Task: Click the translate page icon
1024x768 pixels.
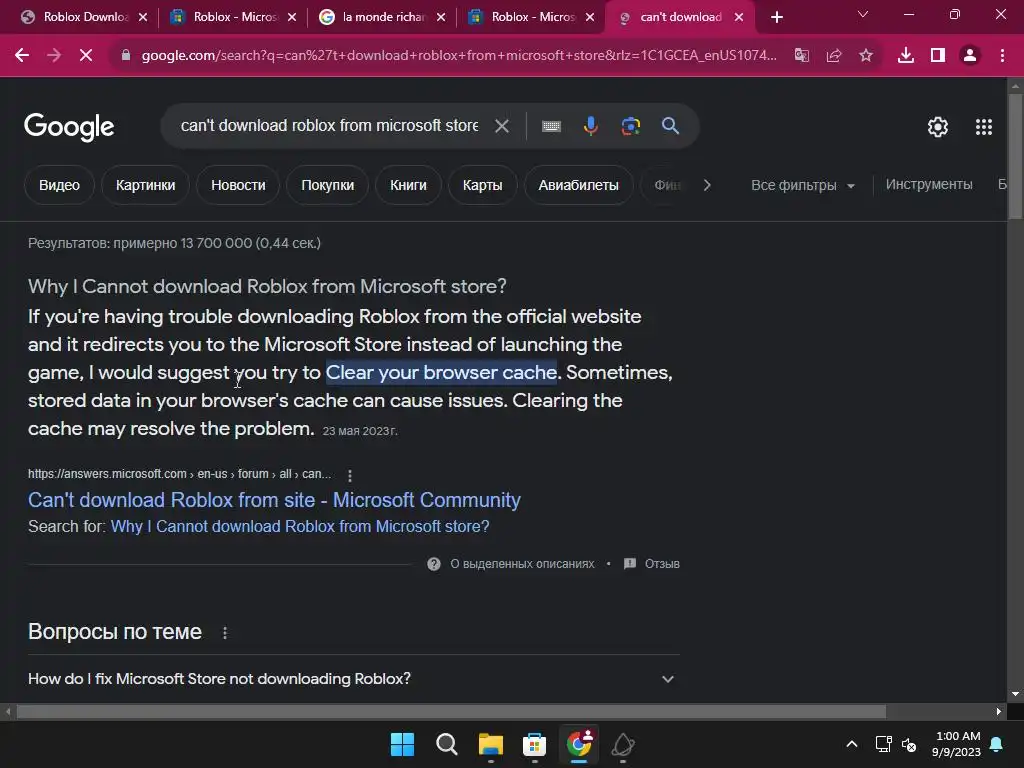Action: (801, 56)
